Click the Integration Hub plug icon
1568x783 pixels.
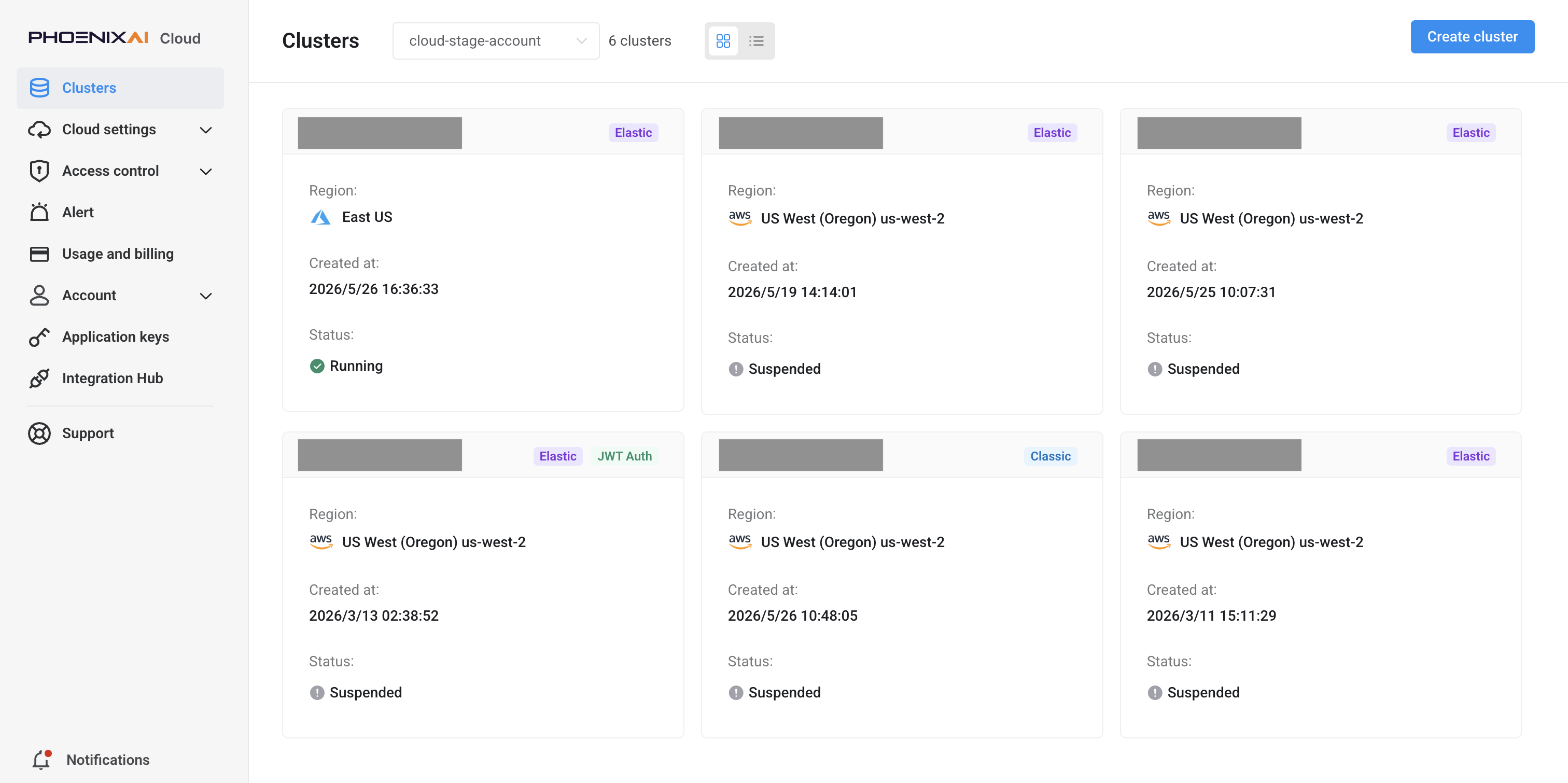pyautogui.click(x=39, y=378)
